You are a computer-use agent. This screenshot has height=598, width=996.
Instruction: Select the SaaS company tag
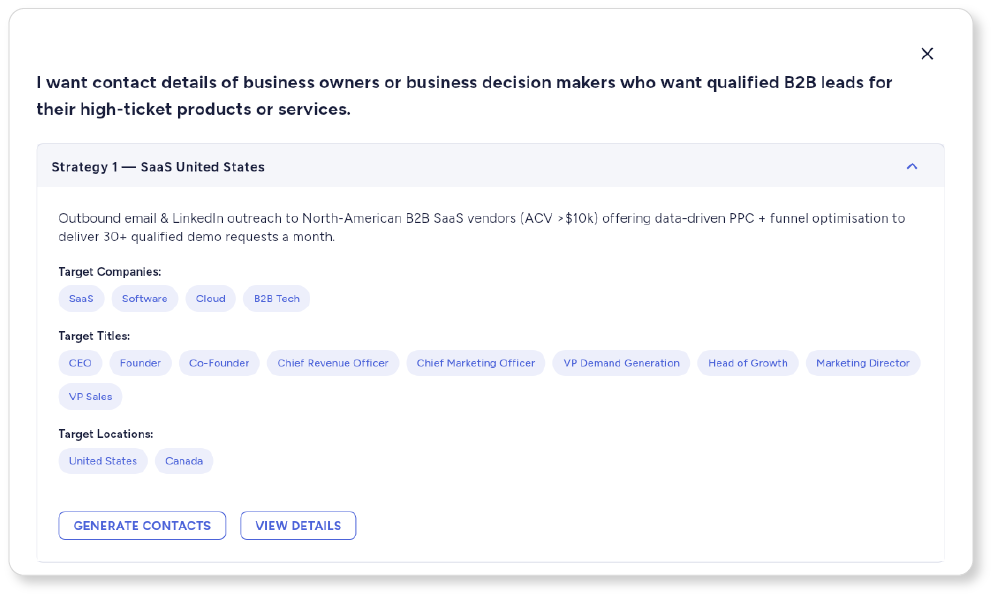coord(81,299)
